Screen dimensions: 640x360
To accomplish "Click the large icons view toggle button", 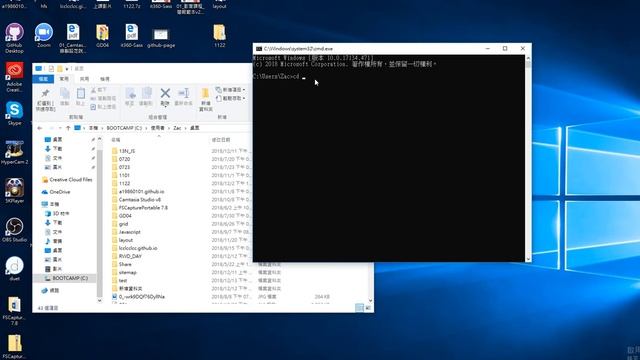I will [x=368, y=308].
